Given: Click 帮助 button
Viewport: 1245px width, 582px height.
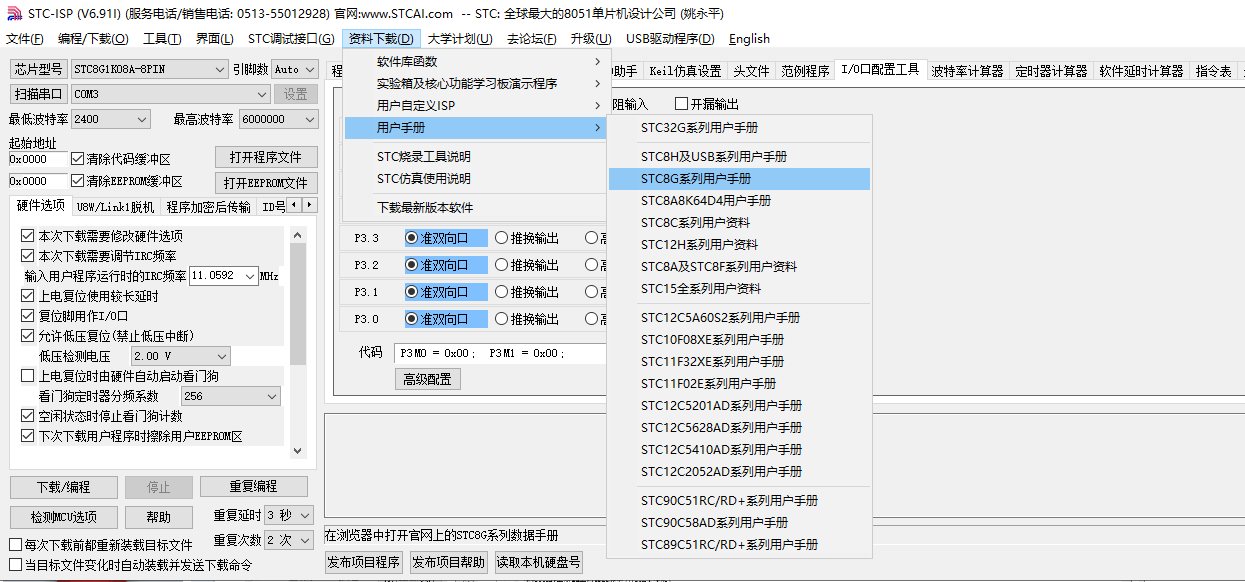Looking at the screenshot, I should tap(158, 517).
